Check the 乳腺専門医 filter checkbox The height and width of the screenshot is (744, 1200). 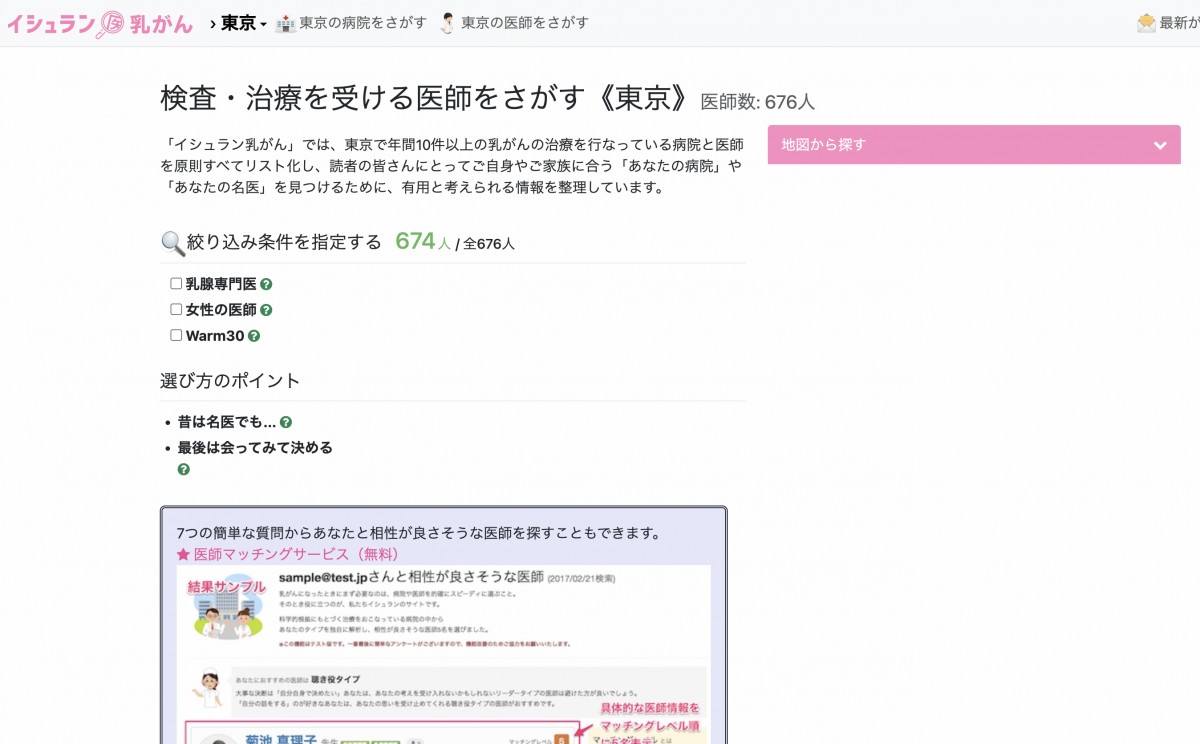(x=176, y=282)
